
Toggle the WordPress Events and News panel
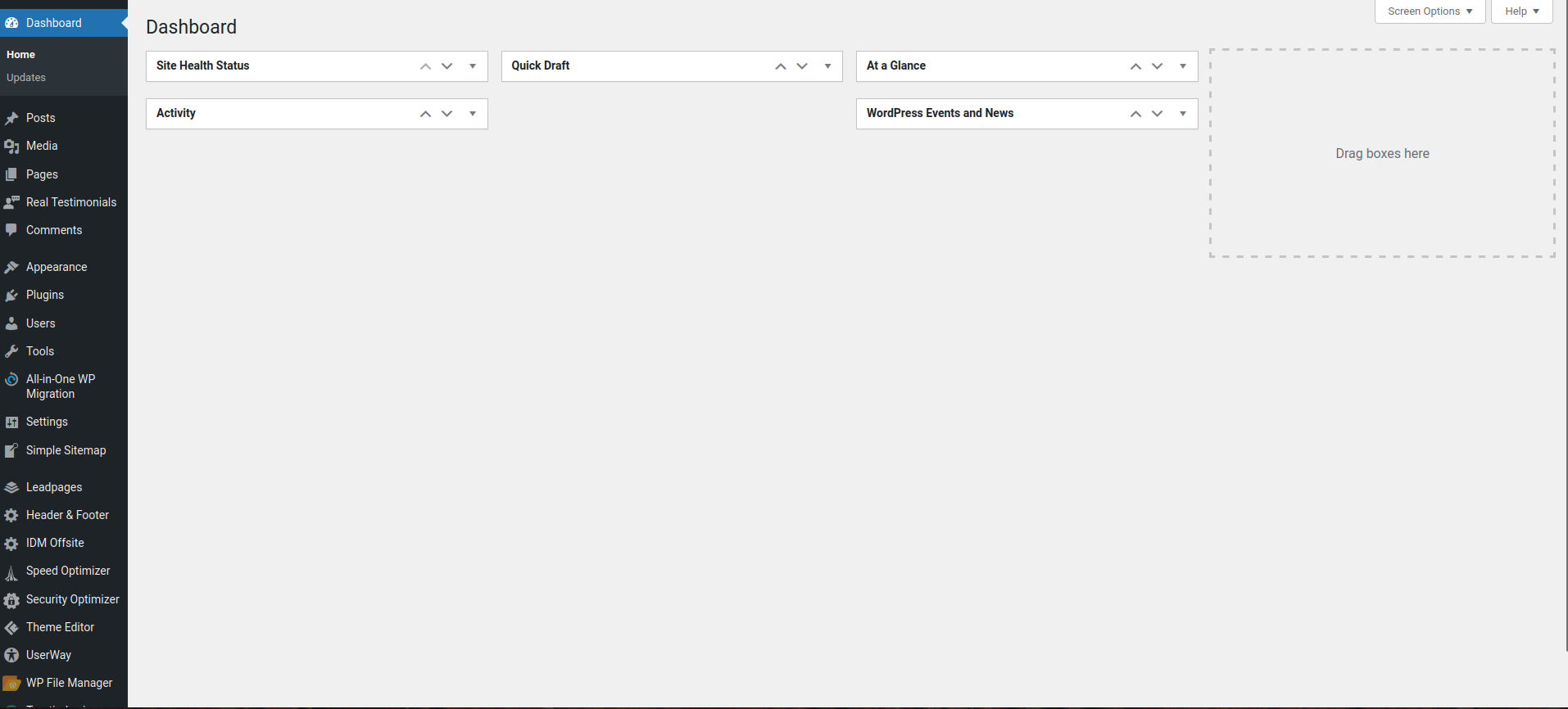click(x=1183, y=114)
